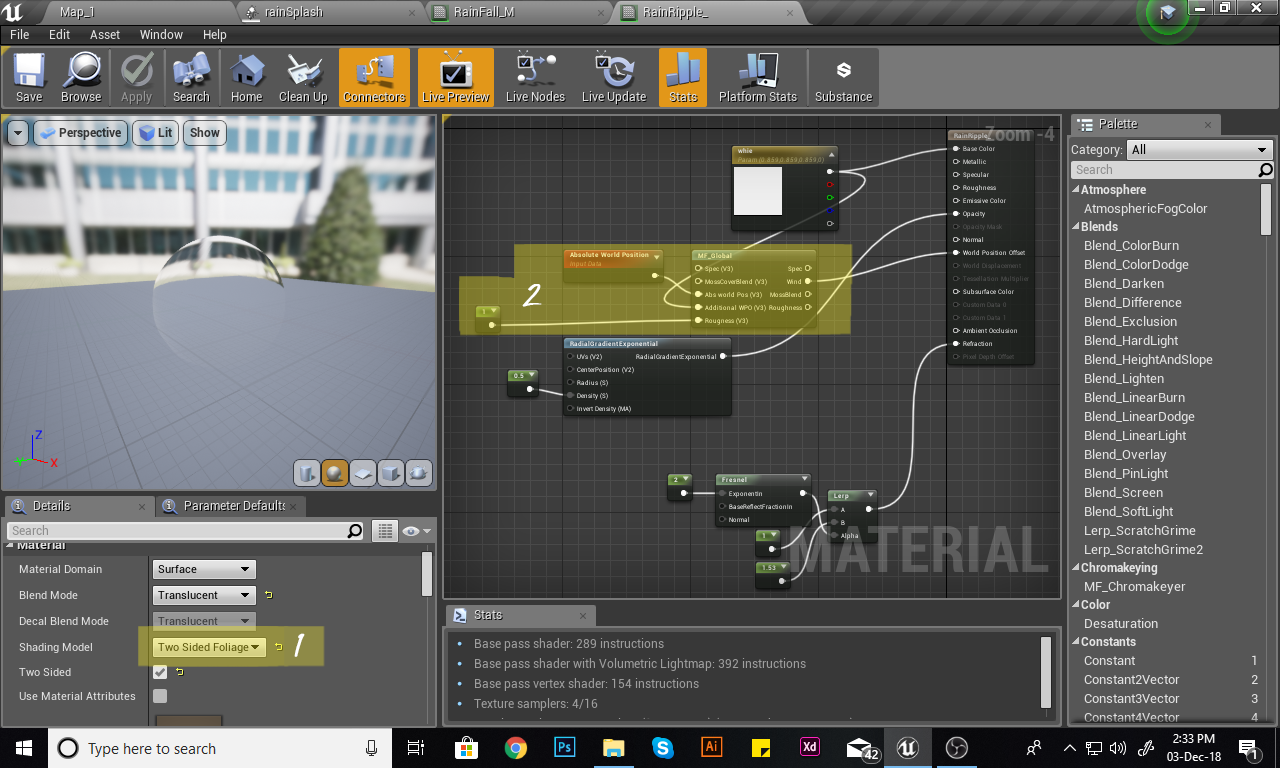Set preview mesh to sphere shape
Screen dimensions: 1280x768
[335, 472]
